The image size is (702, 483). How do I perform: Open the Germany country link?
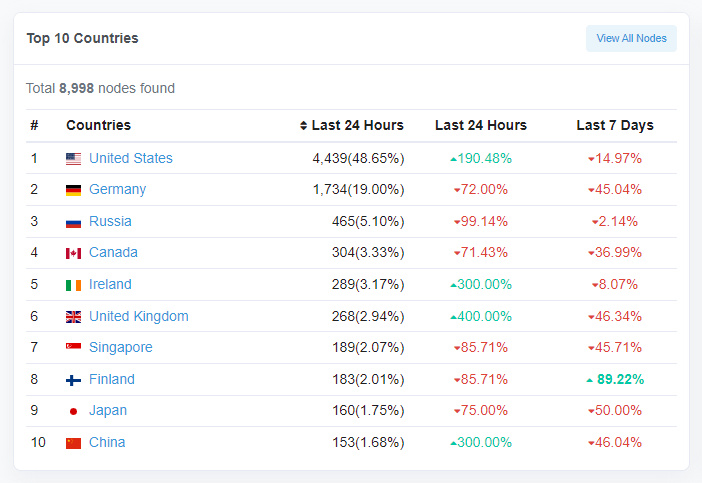coord(117,189)
